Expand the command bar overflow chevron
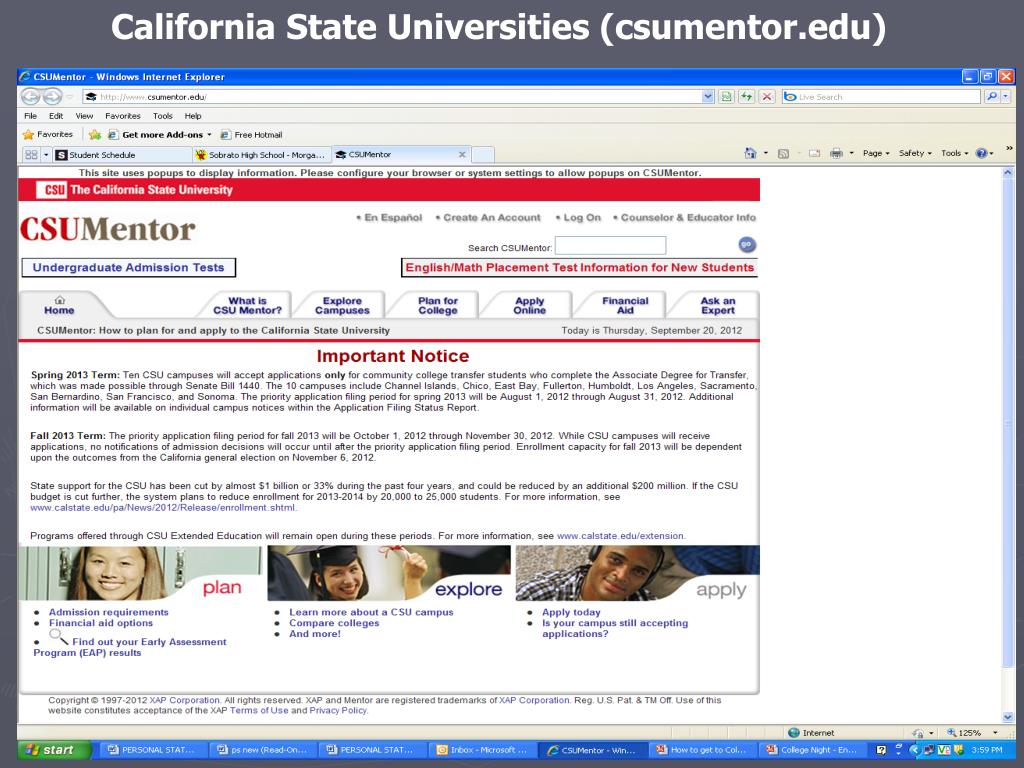The width and height of the screenshot is (1024, 768). (1009, 149)
